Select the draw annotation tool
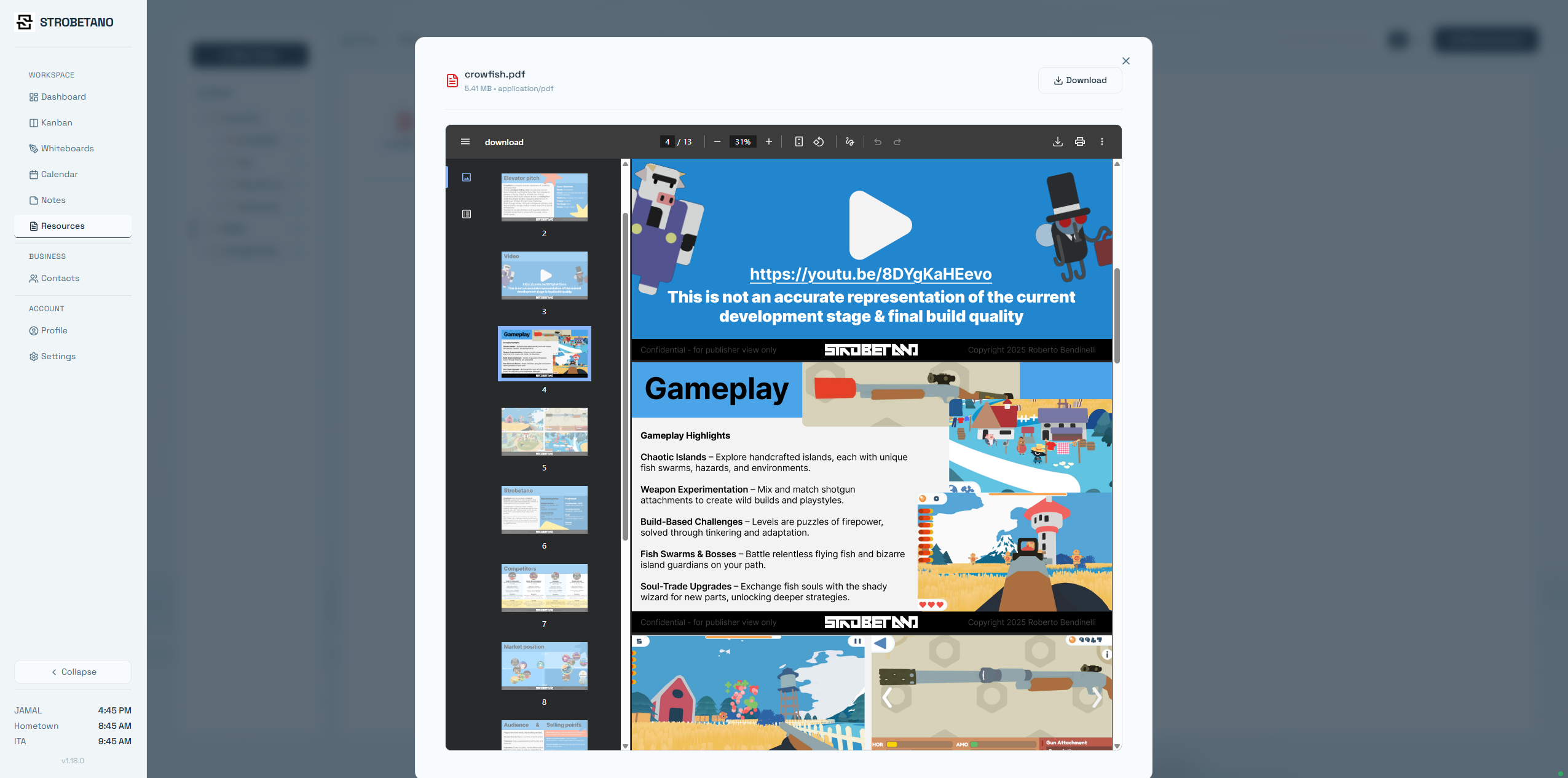This screenshot has height=778, width=1568. click(849, 141)
